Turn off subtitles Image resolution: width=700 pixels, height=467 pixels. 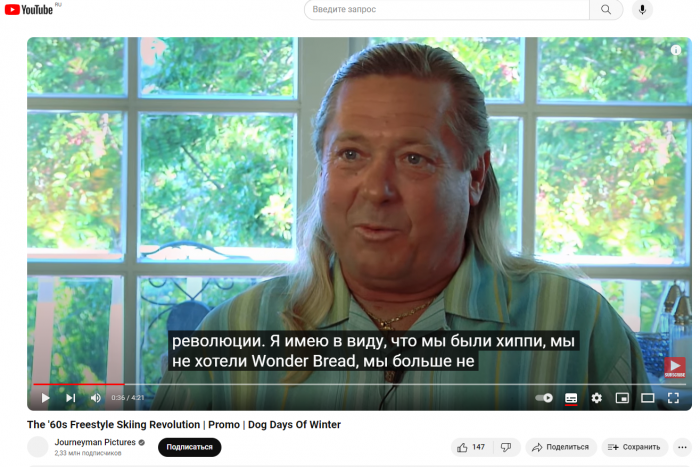(x=571, y=398)
